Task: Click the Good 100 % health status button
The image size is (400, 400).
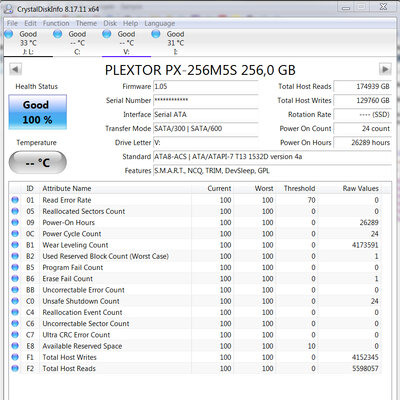Action: (37, 112)
